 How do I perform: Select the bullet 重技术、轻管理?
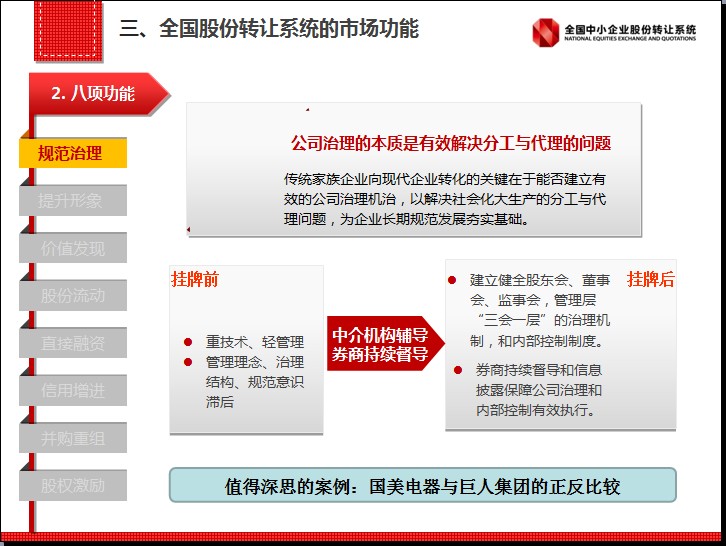[x=255, y=342]
